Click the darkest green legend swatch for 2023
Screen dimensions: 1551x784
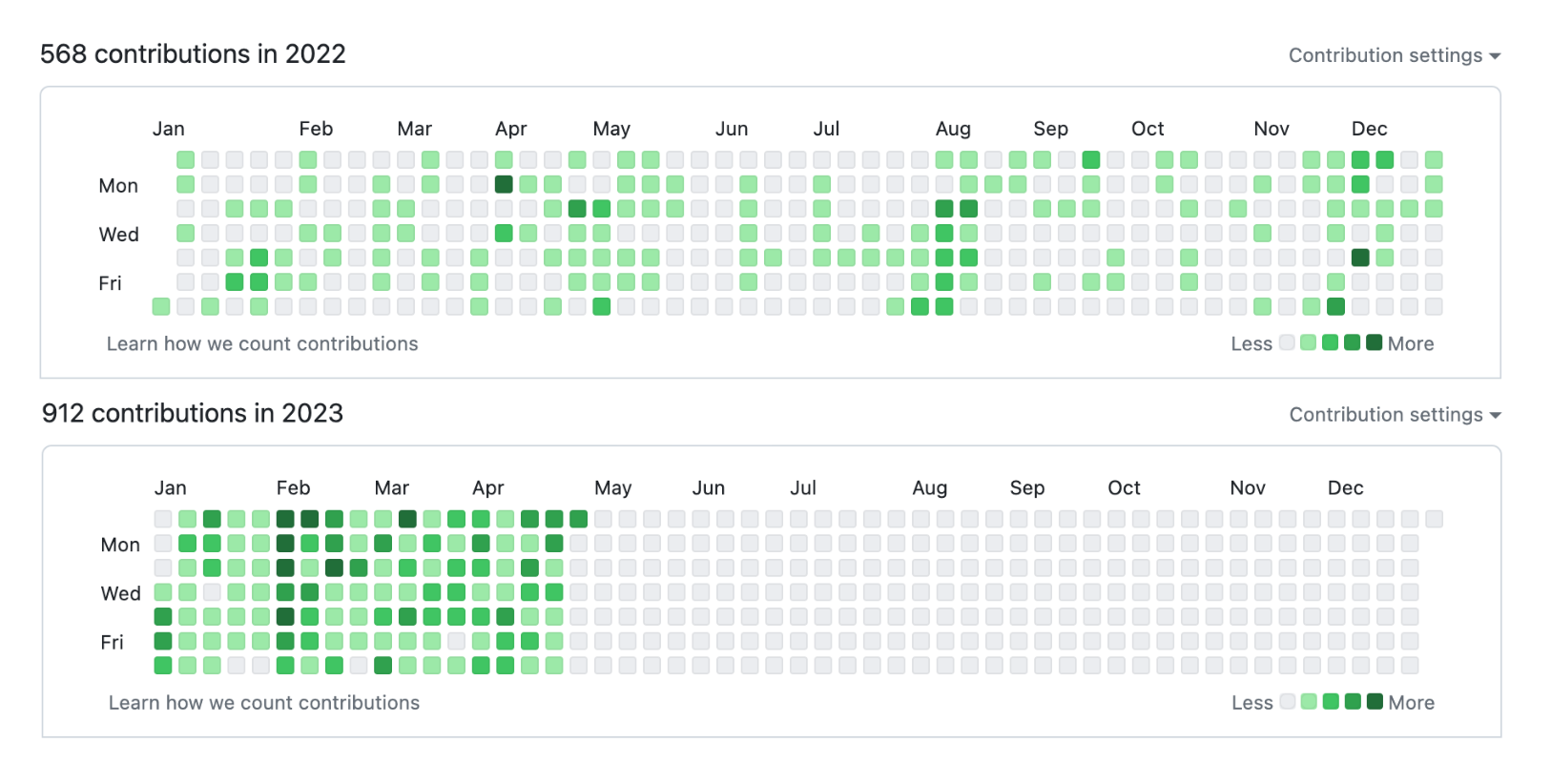point(1375,702)
